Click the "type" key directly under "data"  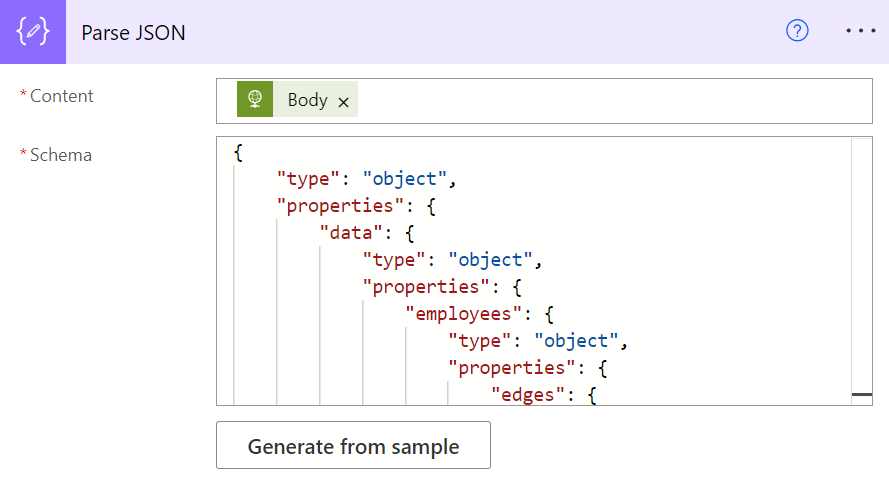[394, 260]
